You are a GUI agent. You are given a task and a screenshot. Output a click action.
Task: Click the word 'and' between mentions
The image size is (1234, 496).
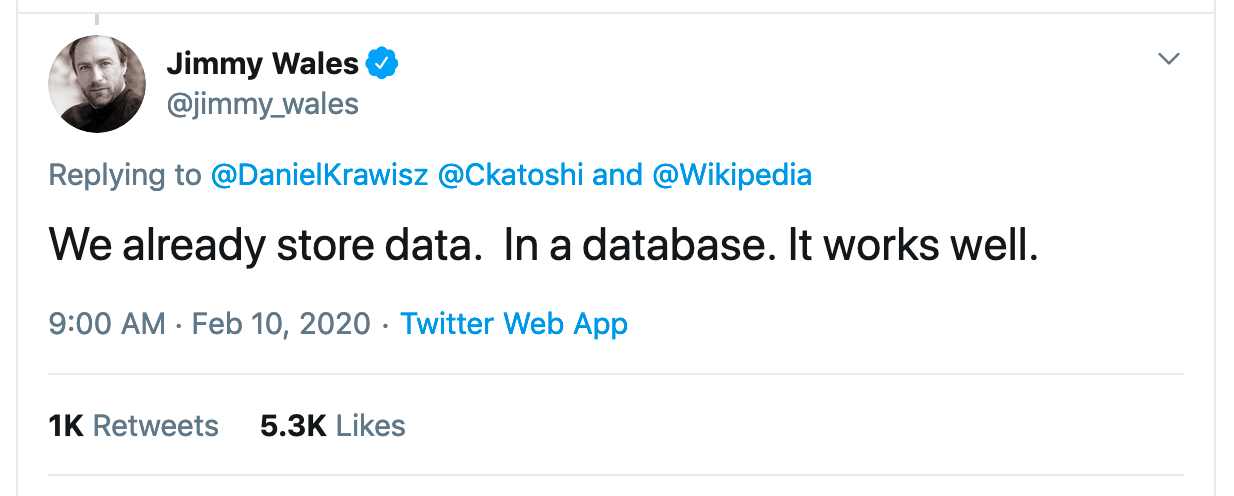[x=617, y=176]
